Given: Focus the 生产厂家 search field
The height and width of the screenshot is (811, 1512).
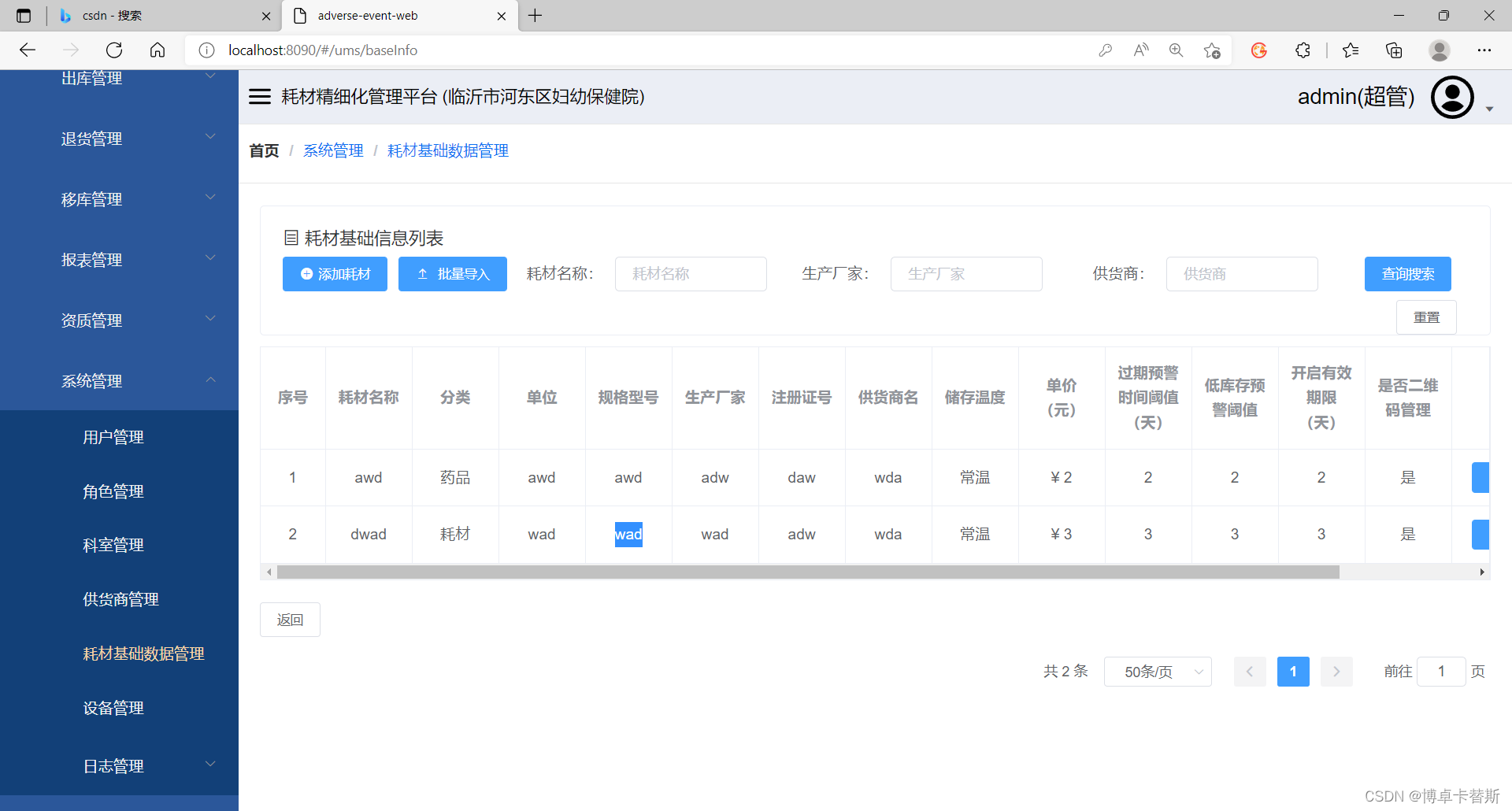Looking at the screenshot, I should tap(966, 274).
